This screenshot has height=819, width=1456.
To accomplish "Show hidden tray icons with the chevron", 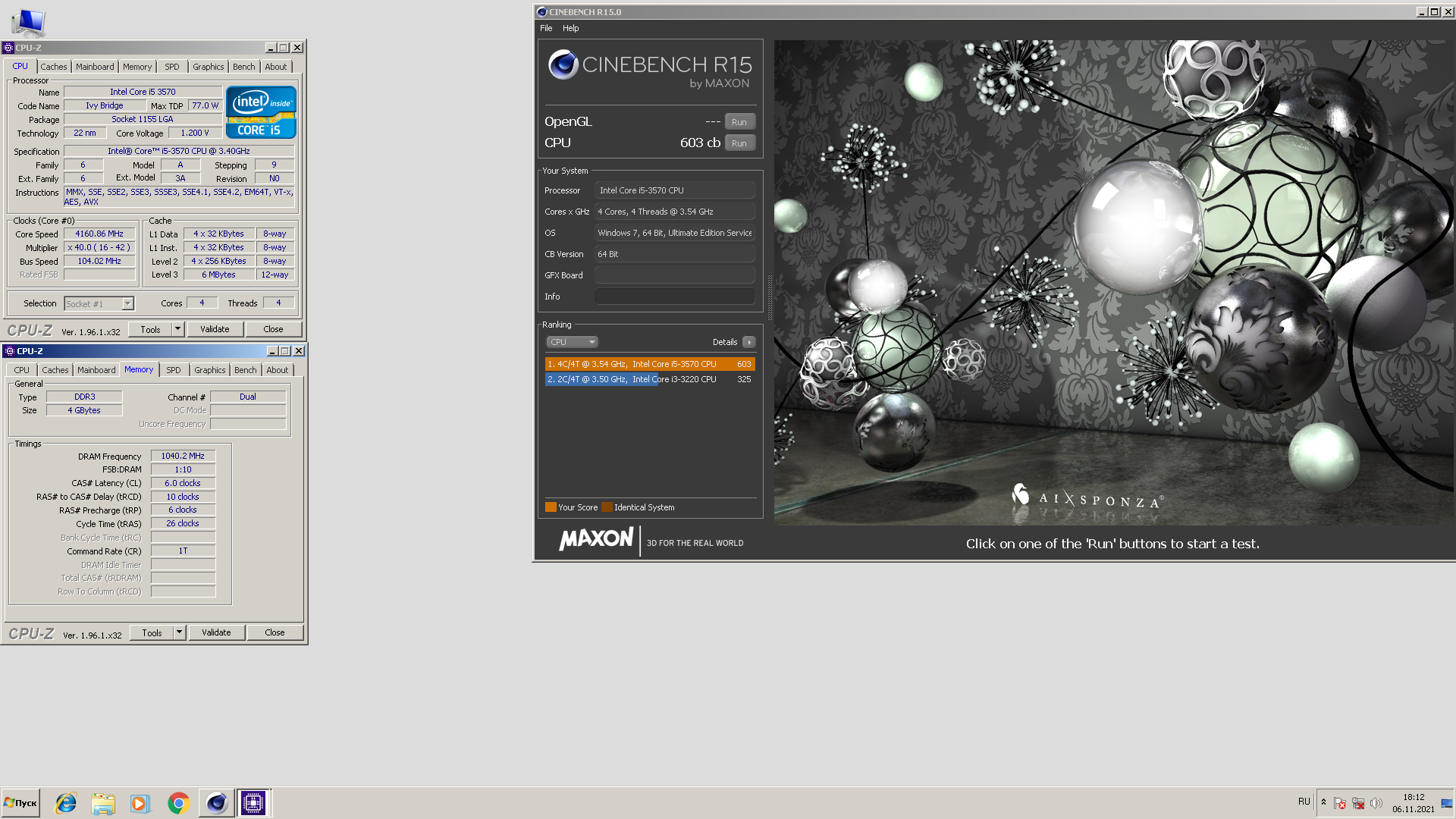I will point(1323,802).
